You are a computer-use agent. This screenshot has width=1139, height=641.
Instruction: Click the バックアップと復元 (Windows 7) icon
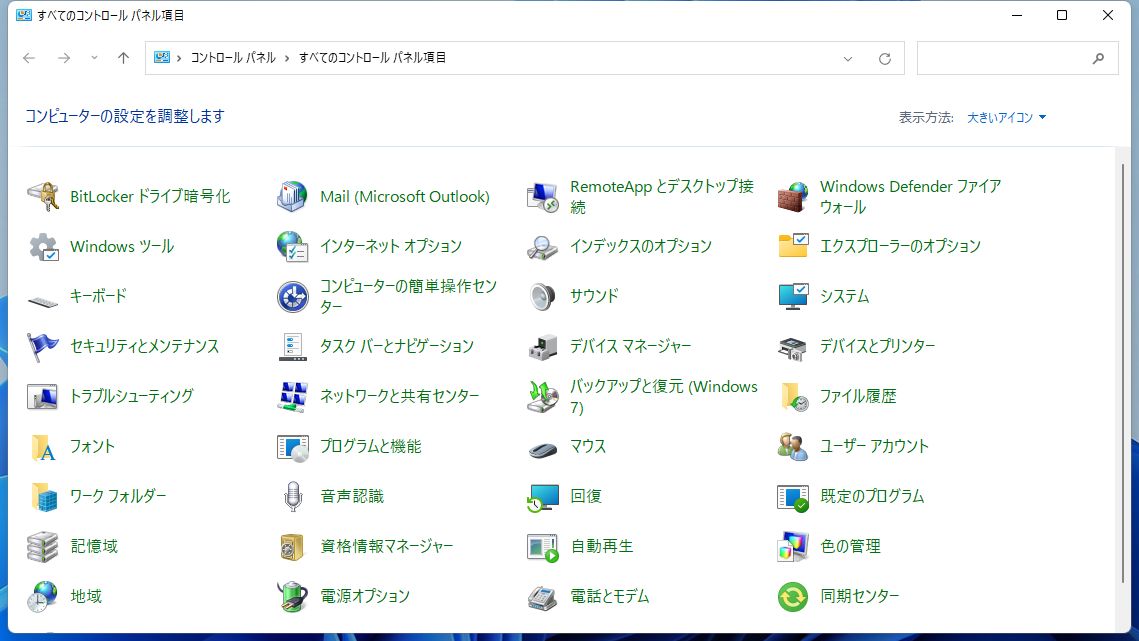(543, 396)
